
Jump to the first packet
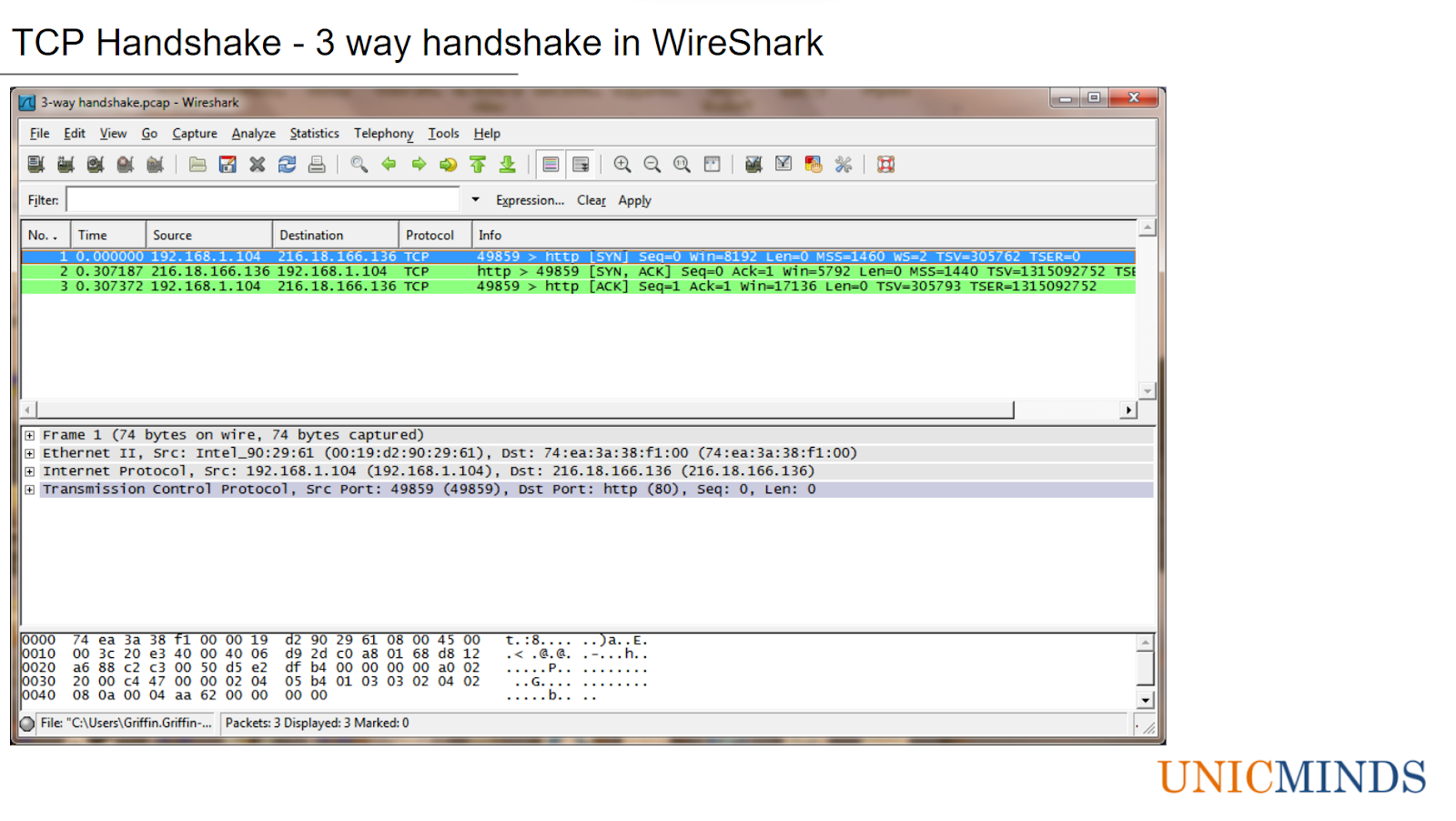(x=478, y=165)
